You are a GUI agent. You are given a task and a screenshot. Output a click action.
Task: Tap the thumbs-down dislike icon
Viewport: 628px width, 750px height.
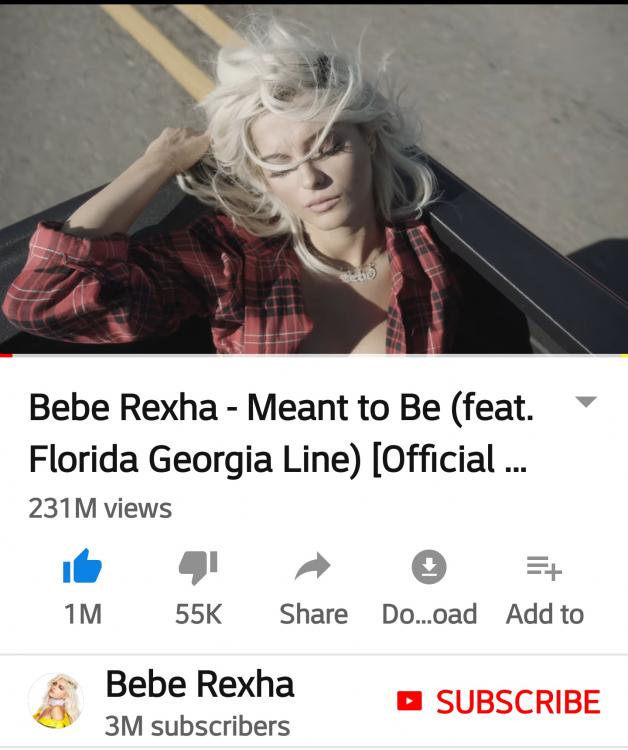198,567
